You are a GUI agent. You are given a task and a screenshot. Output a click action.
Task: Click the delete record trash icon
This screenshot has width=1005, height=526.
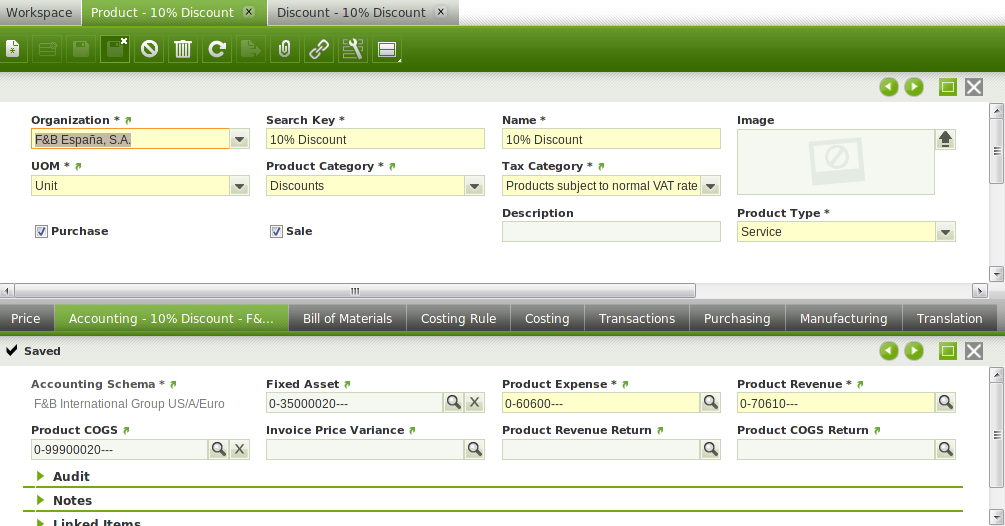click(183, 49)
